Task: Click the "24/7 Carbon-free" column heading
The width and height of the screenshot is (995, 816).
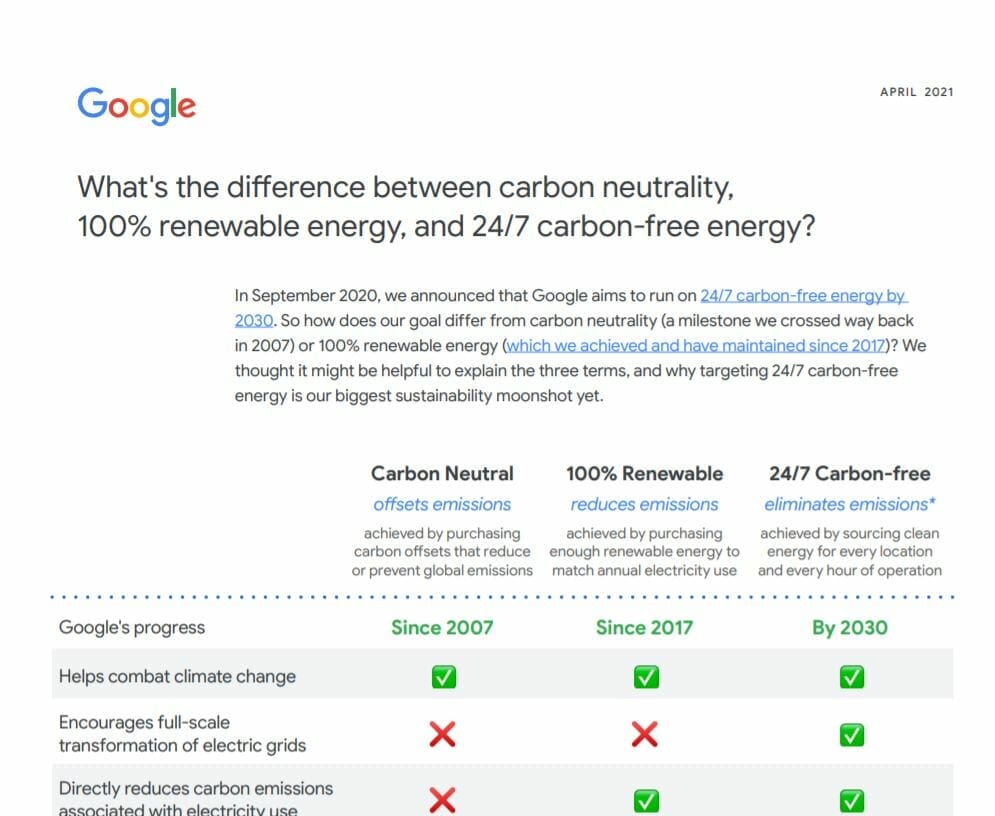Action: click(x=849, y=474)
